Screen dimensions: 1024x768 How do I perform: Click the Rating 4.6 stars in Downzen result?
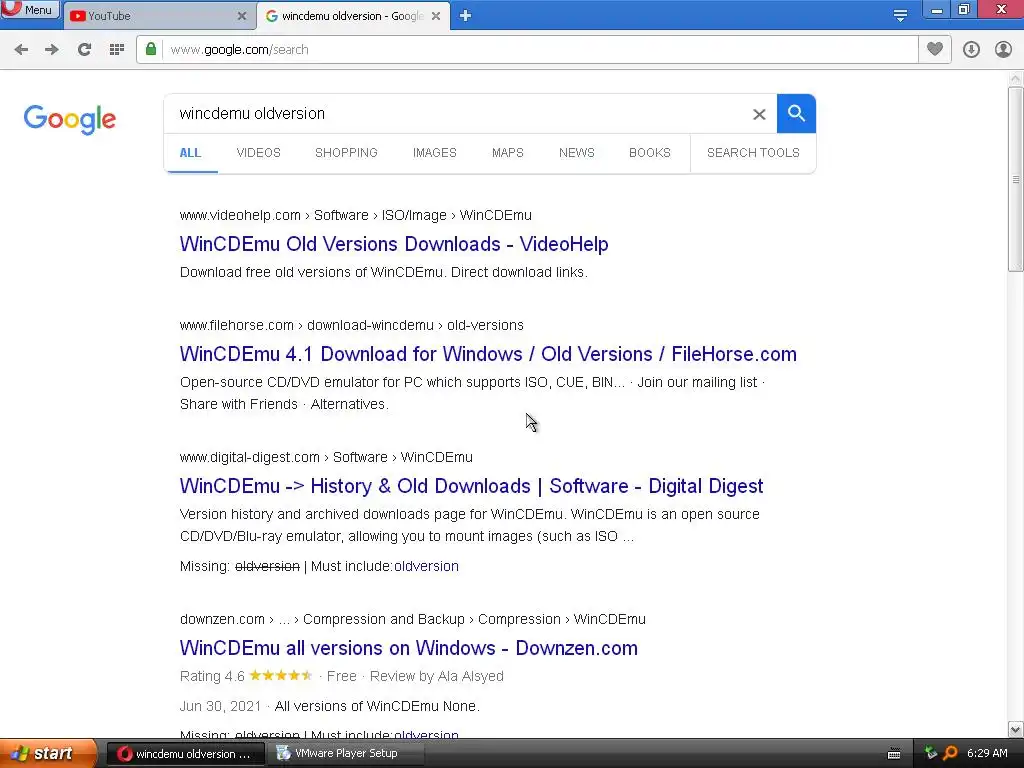click(281, 676)
